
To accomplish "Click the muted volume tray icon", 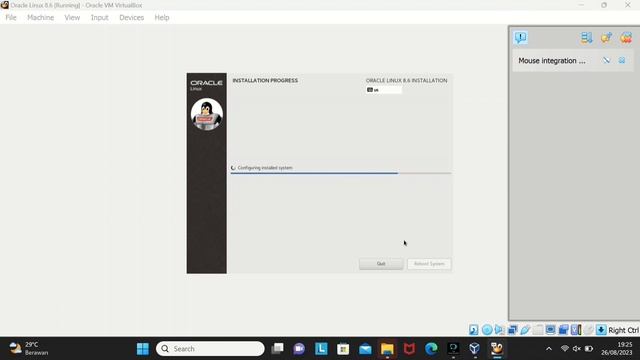I will 576,349.
